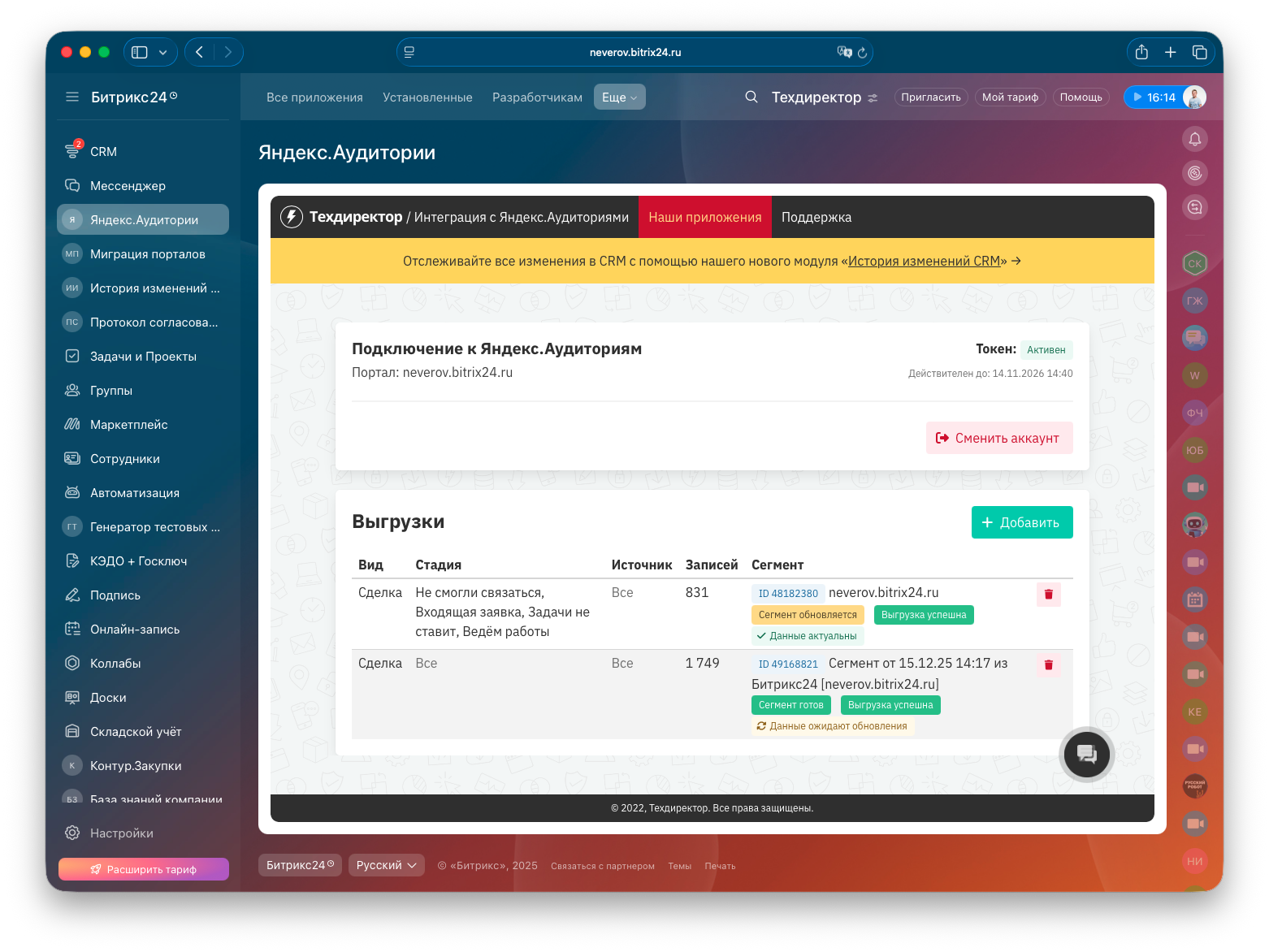
Task: Delete the export with 831 records
Action: [1048, 595]
